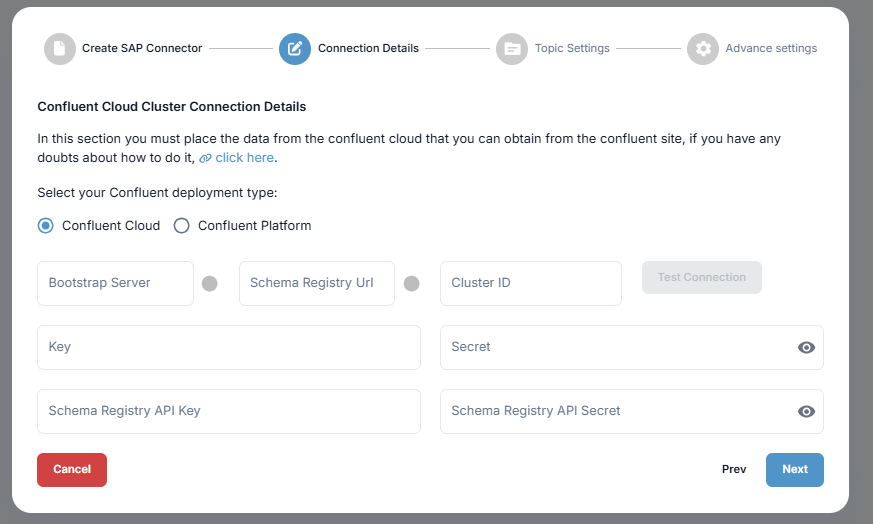Click the Topic Settings step icon
Image resolution: width=873 pixels, height=524 pixels.
[x=512, y=48]
